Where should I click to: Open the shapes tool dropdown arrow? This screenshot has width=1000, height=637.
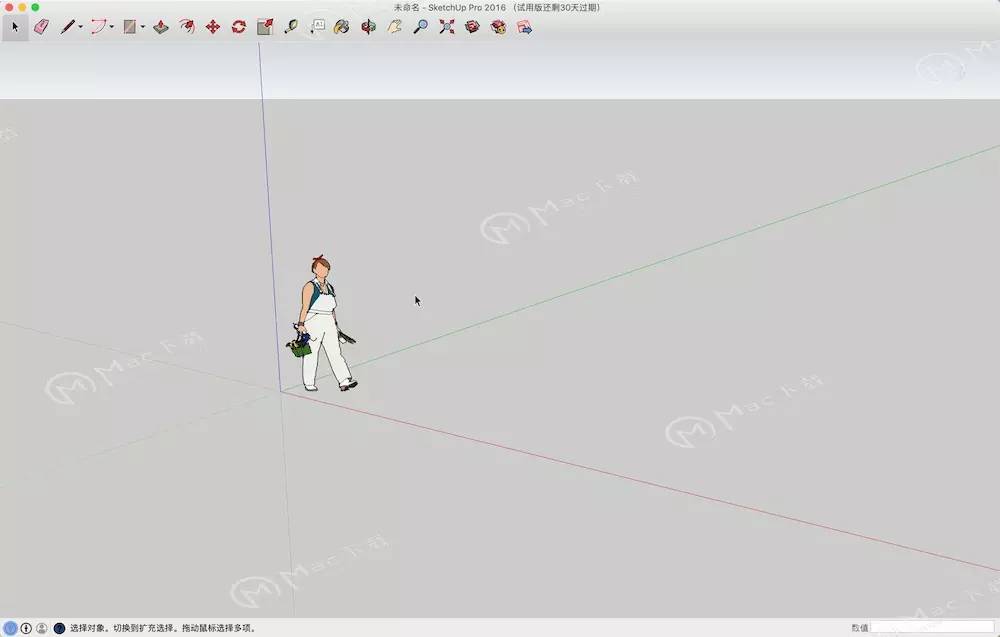143,27
